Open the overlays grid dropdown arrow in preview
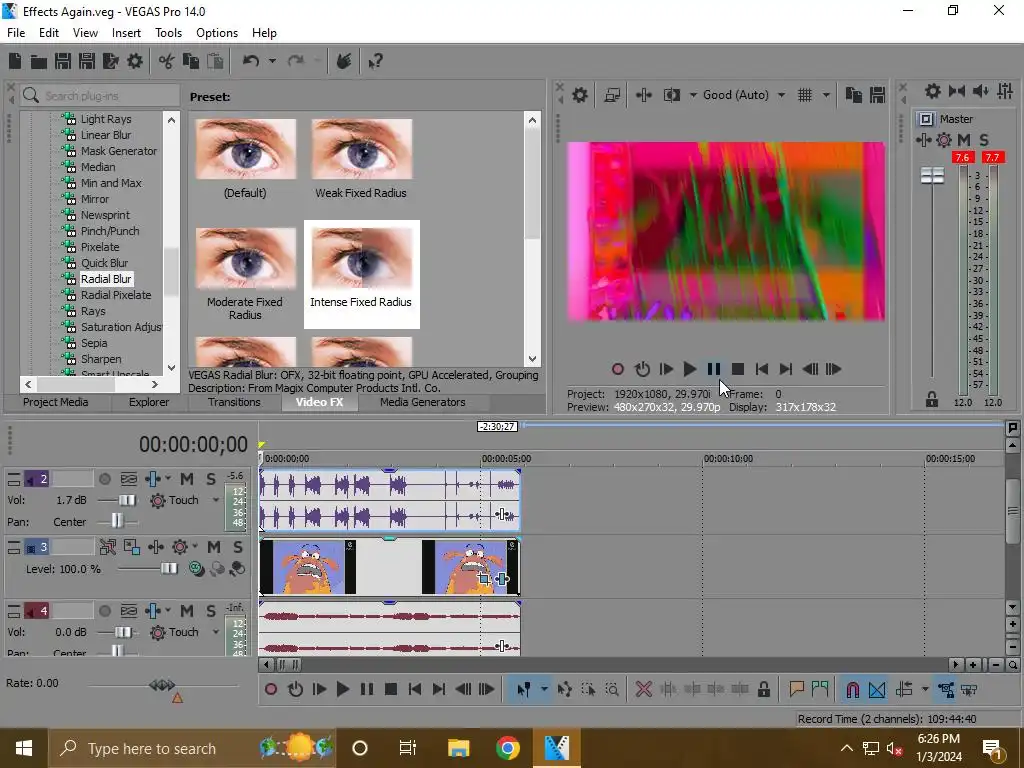Viewport: 1024px width, 768px height. click(826, 95)
